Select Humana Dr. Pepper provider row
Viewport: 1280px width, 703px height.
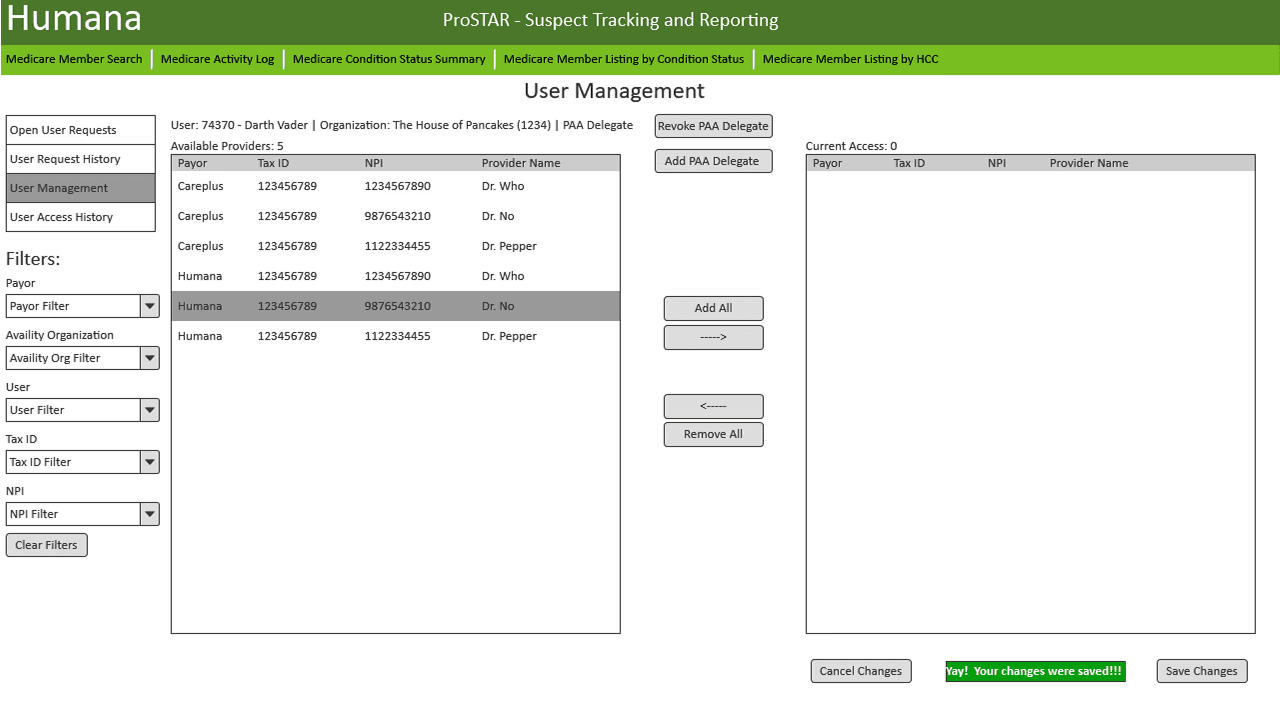coord(396,336)
